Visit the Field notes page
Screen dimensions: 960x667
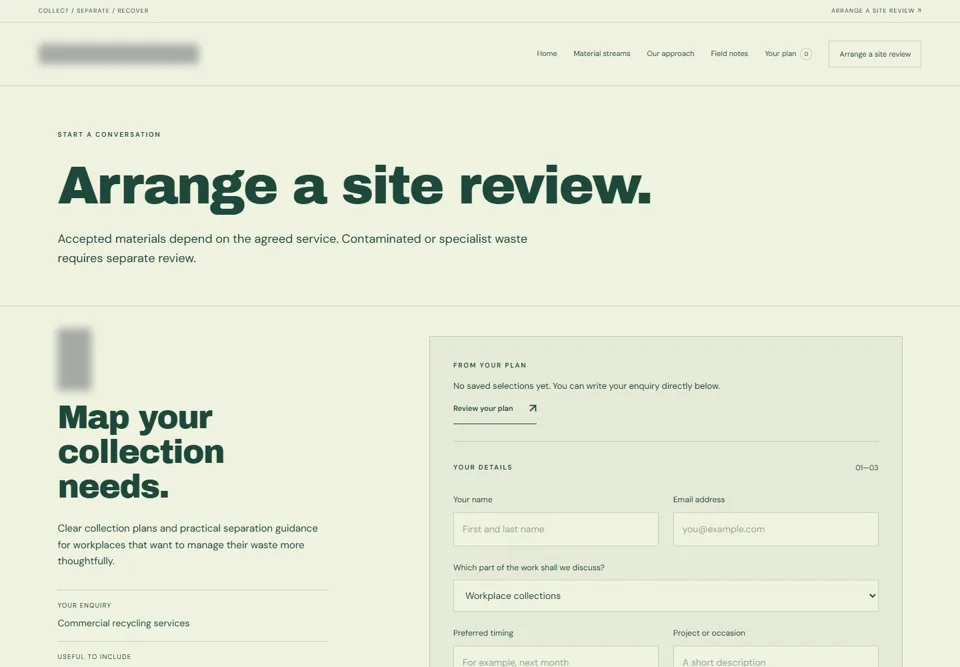(x=729, y=54)
